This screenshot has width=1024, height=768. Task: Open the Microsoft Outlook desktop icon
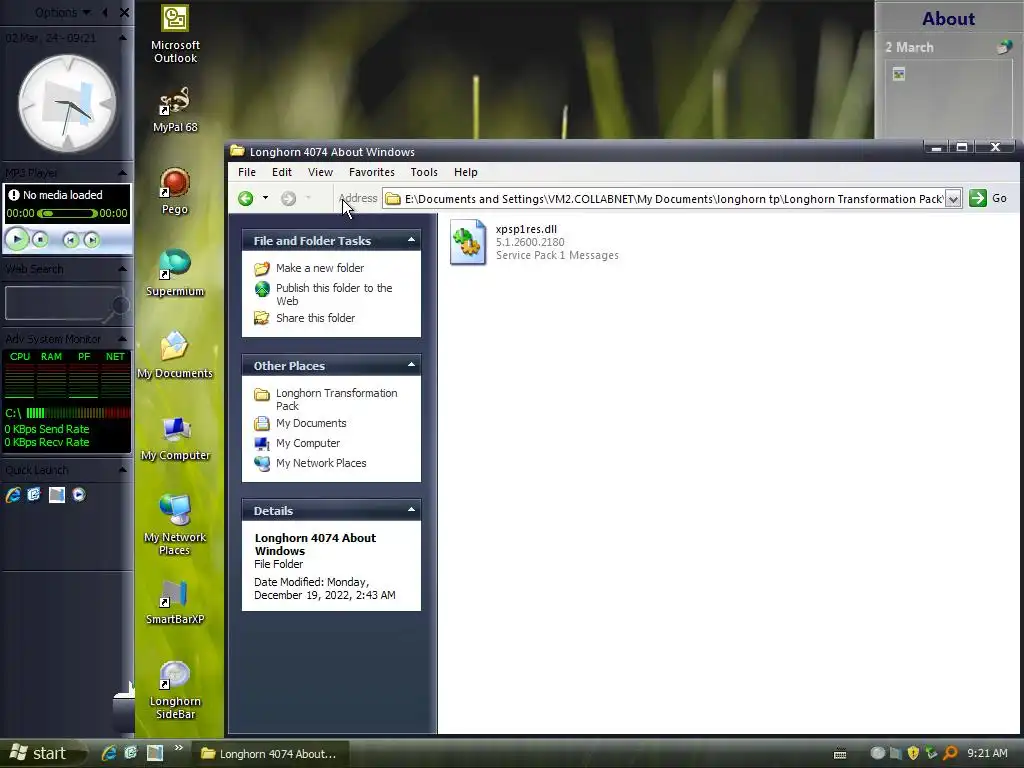175,34
